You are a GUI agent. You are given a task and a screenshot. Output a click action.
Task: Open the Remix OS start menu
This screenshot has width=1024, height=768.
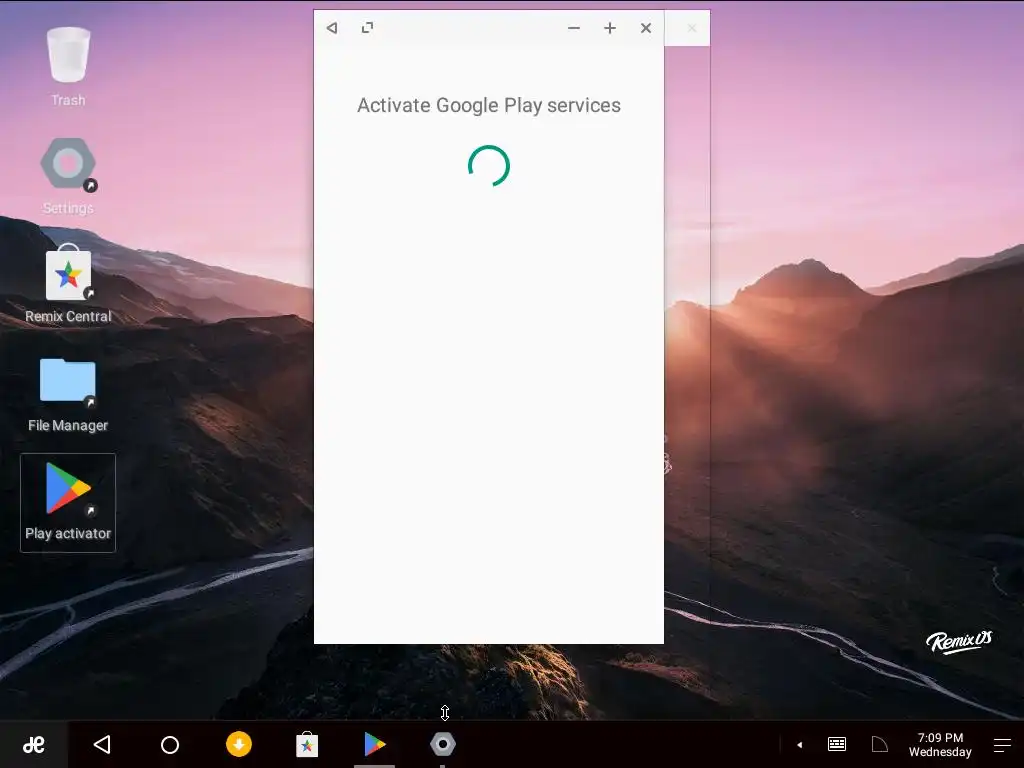point(34,744)
